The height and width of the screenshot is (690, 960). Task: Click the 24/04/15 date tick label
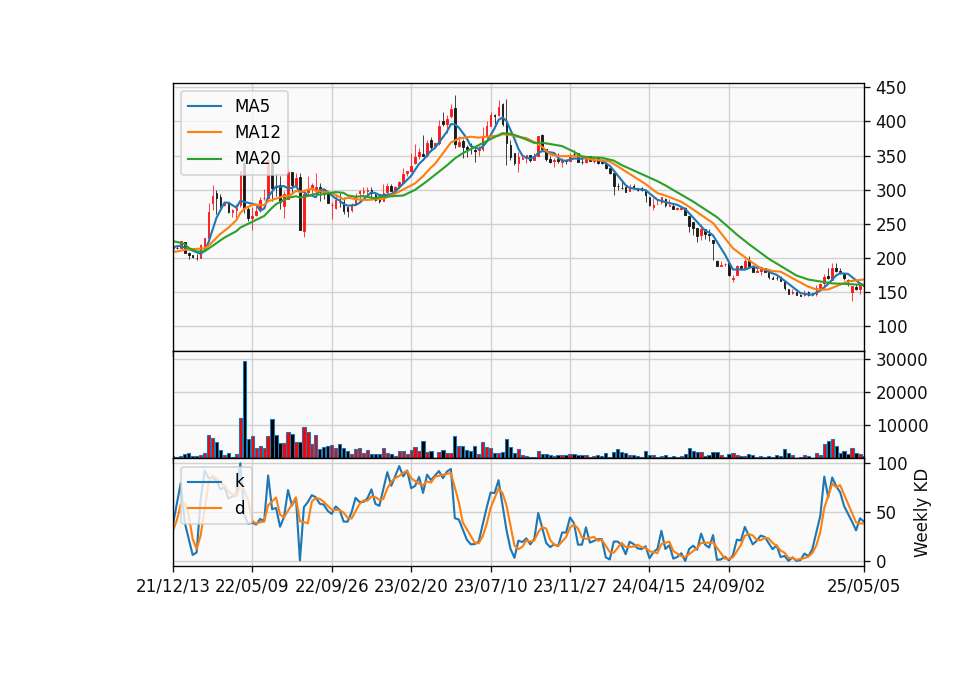pos(649,587)
